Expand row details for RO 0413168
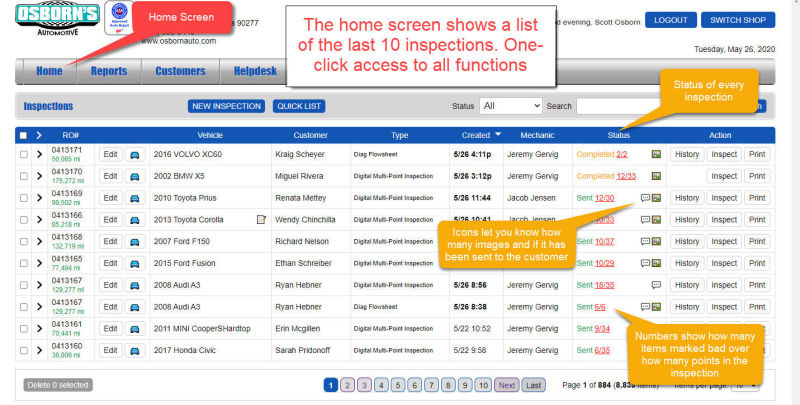The height and width of the screenshot is (405, 800). [x=39, y=241]
